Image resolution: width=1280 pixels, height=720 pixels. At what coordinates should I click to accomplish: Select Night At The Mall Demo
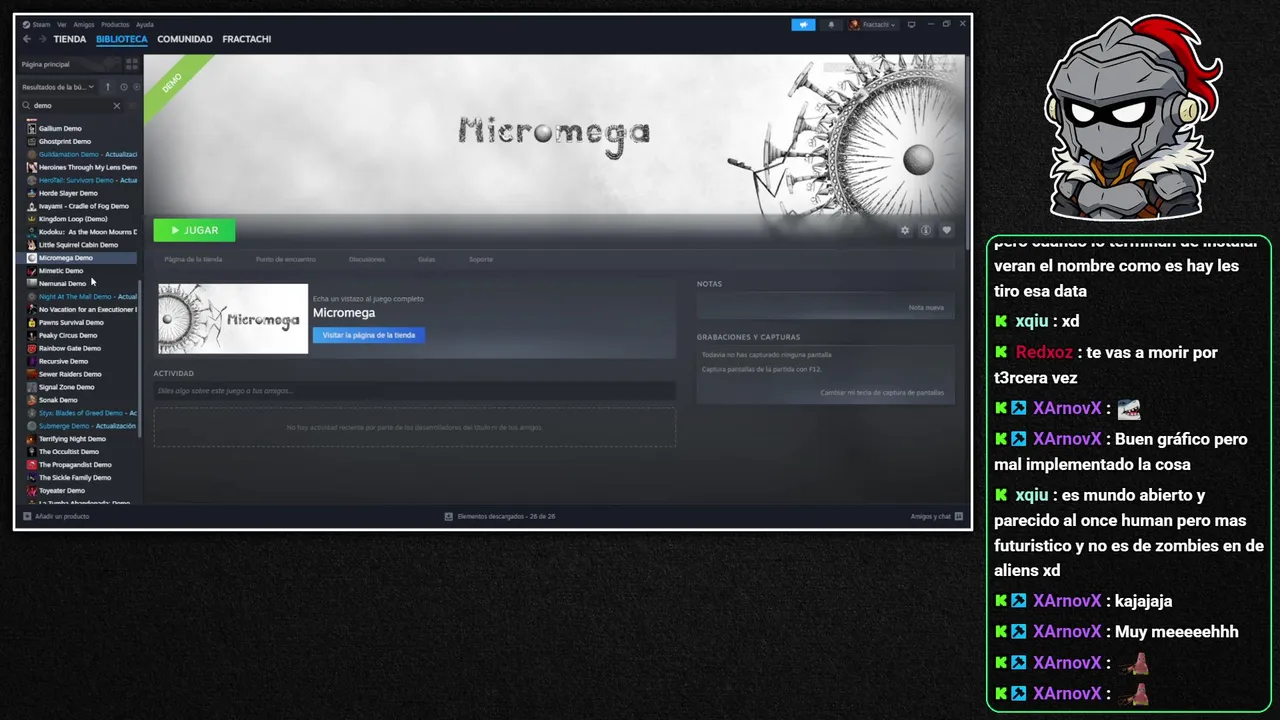click(81, 297)
